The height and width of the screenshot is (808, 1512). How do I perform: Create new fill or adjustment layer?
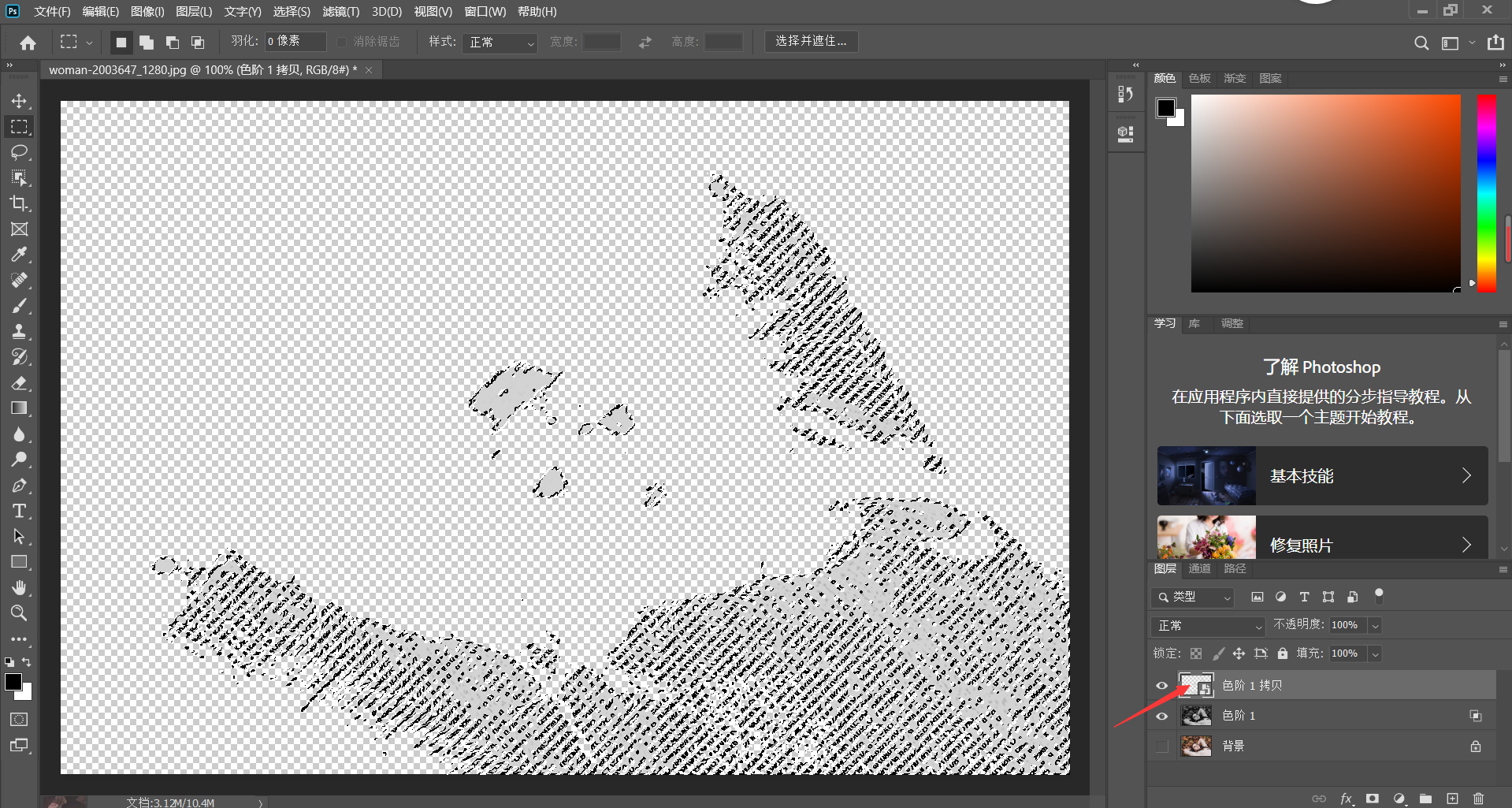[1399, 799]
